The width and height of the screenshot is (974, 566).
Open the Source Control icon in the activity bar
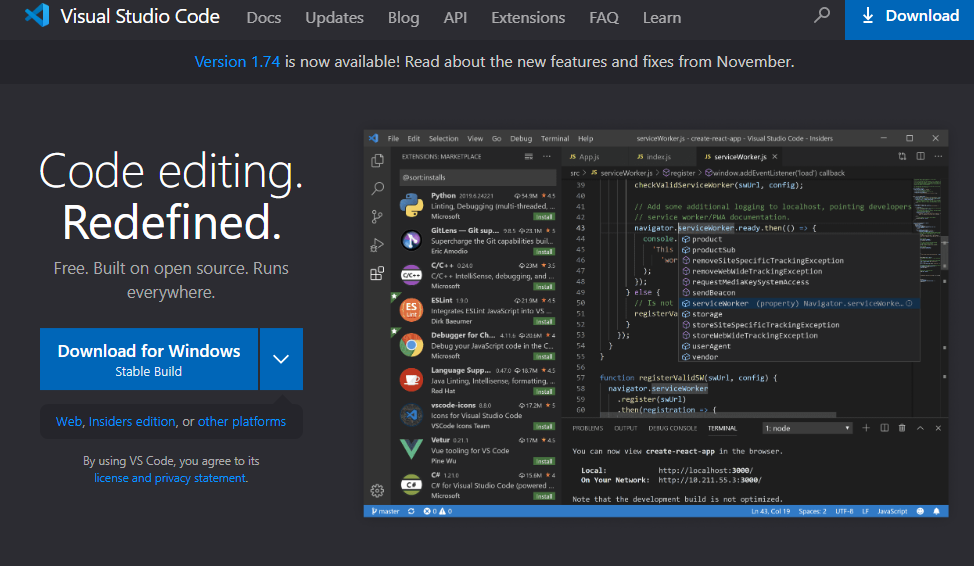377,216
